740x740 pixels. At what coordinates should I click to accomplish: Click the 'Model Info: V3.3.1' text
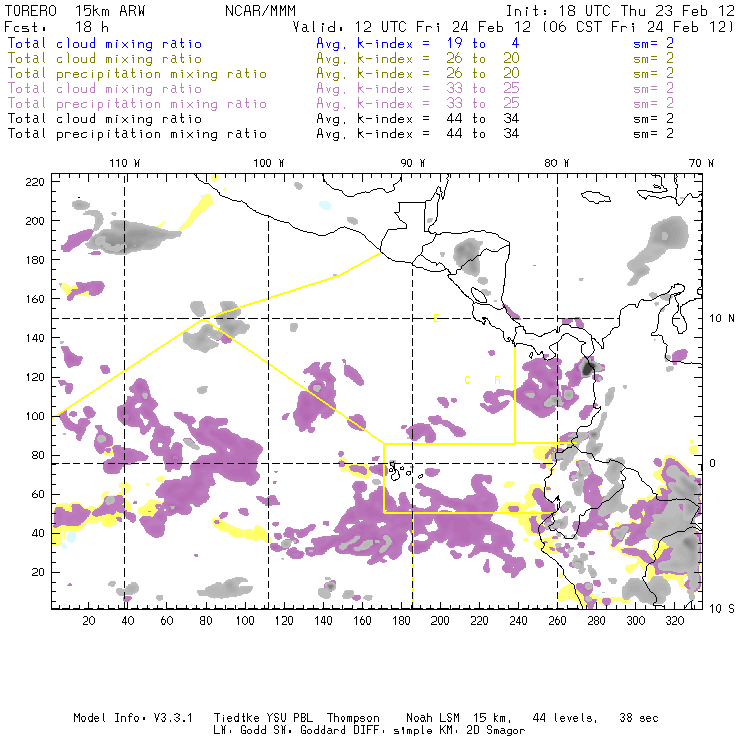click(133, 718)
